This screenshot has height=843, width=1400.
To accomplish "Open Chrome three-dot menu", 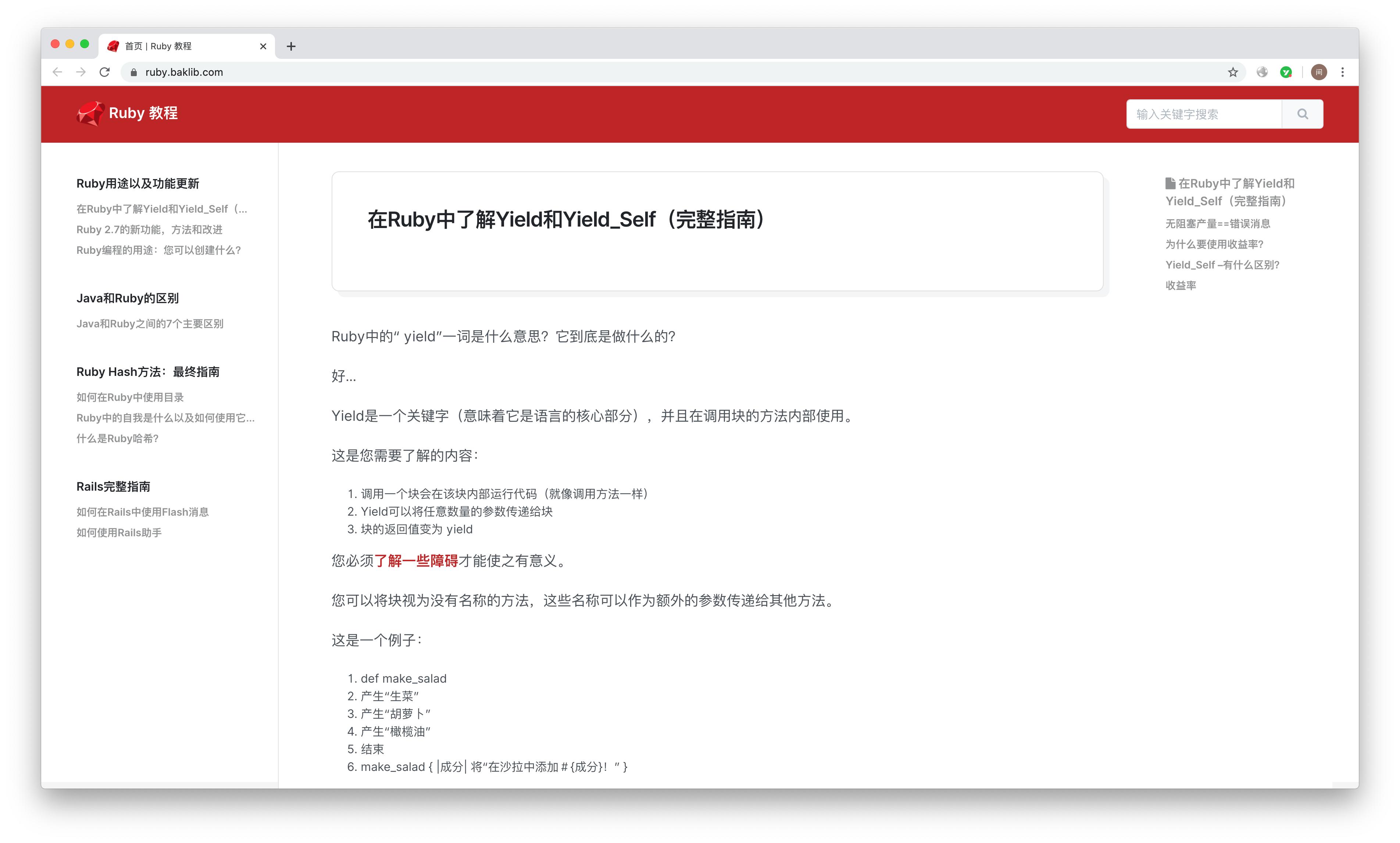I will [1343, 72].
